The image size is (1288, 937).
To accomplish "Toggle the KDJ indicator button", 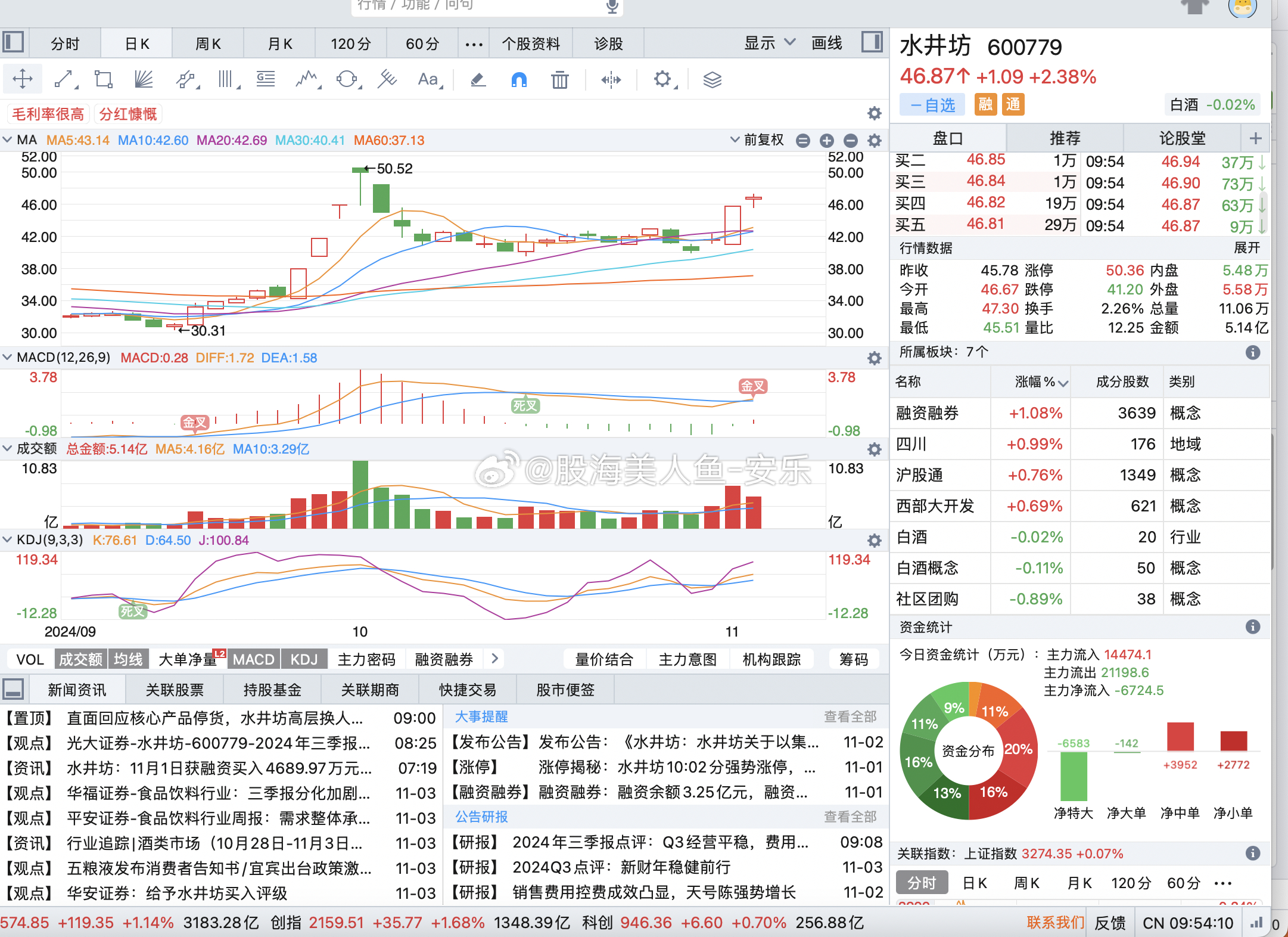I will click(304, 659).
